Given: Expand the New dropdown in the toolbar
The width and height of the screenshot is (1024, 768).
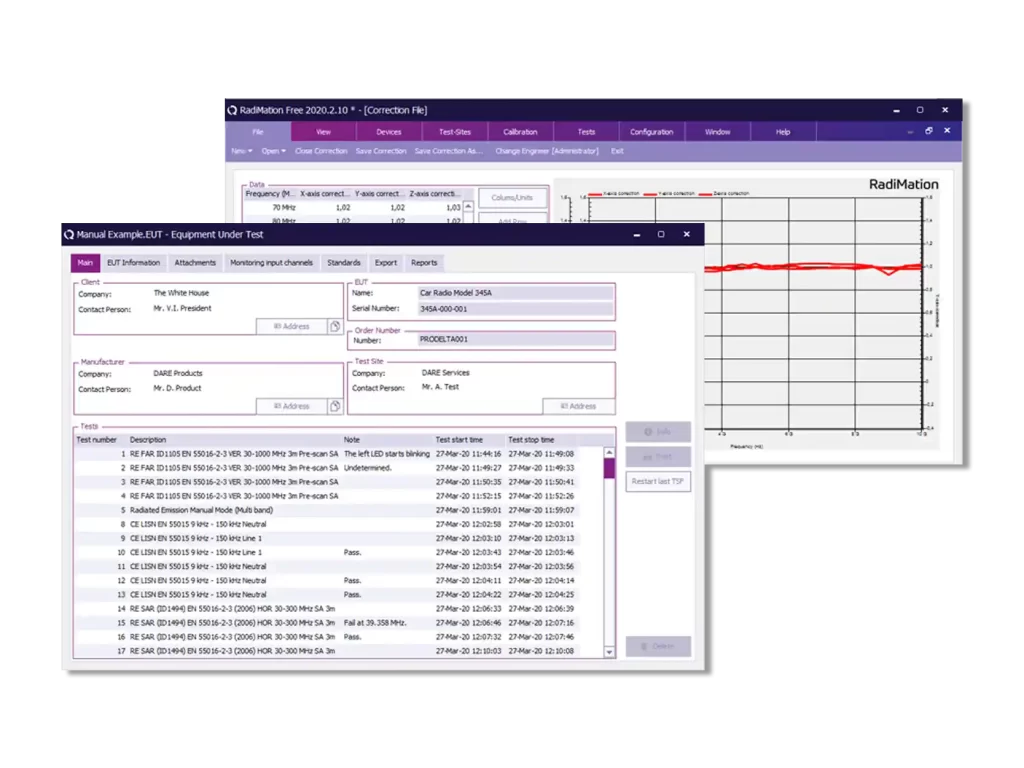Looking at the screenshot, I should [x=242, y=151].
